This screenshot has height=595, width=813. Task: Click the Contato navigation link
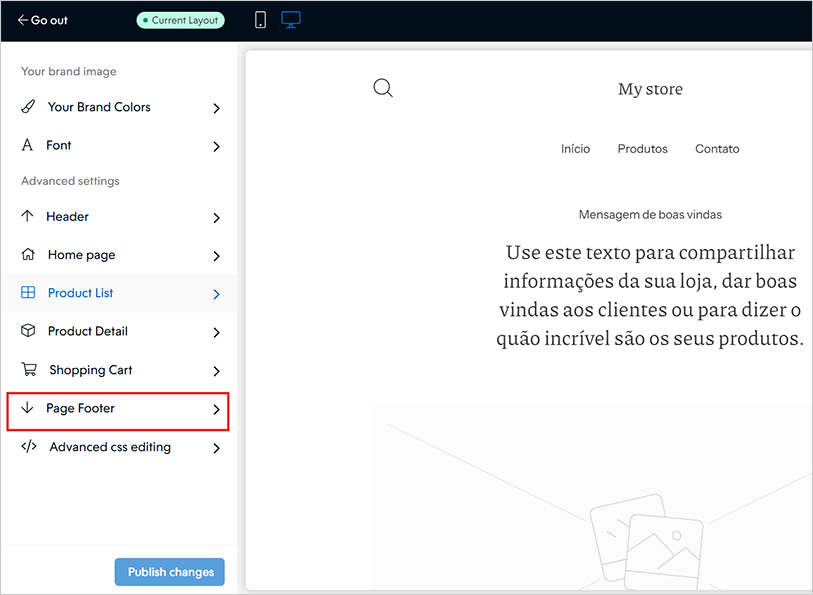(x=717, y=149)
